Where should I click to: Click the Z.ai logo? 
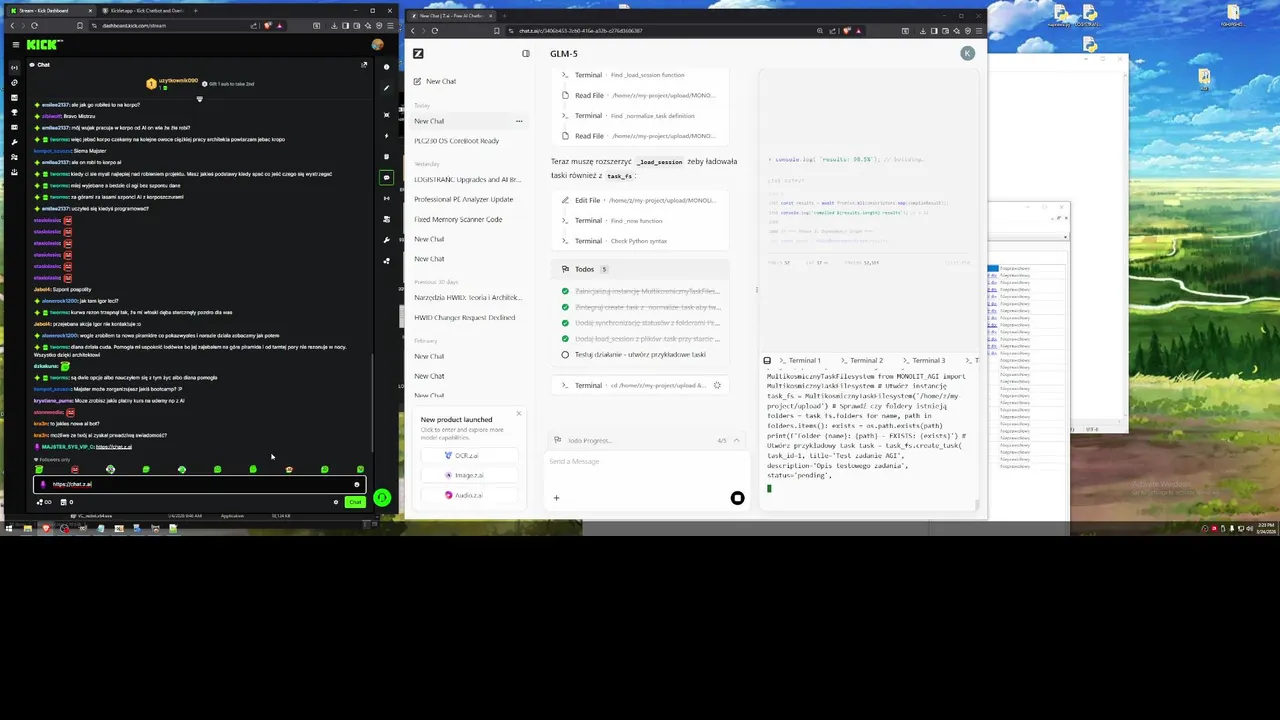(418, 53)
